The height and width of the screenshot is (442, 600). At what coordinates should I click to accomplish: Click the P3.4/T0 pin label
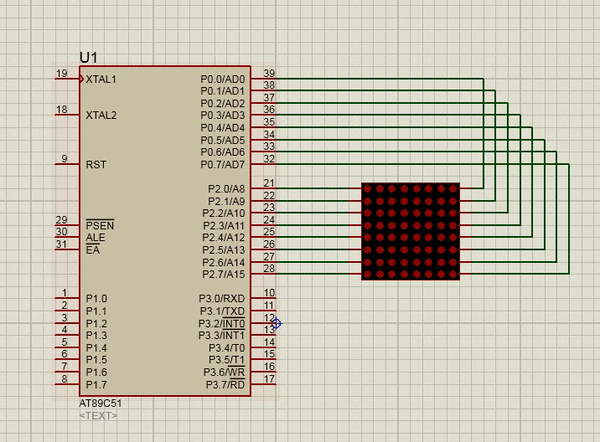click(x=227, y=348)
